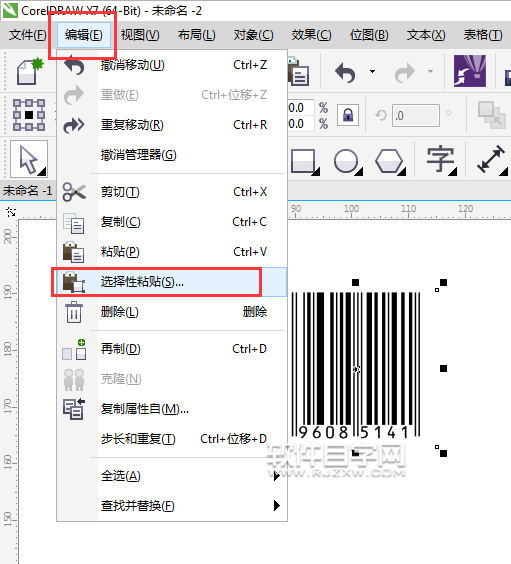This screenshot has height=564, width=511.
Task: Open the 布局(L) menu
Action: pyautogui.click(x=196, y=35)
